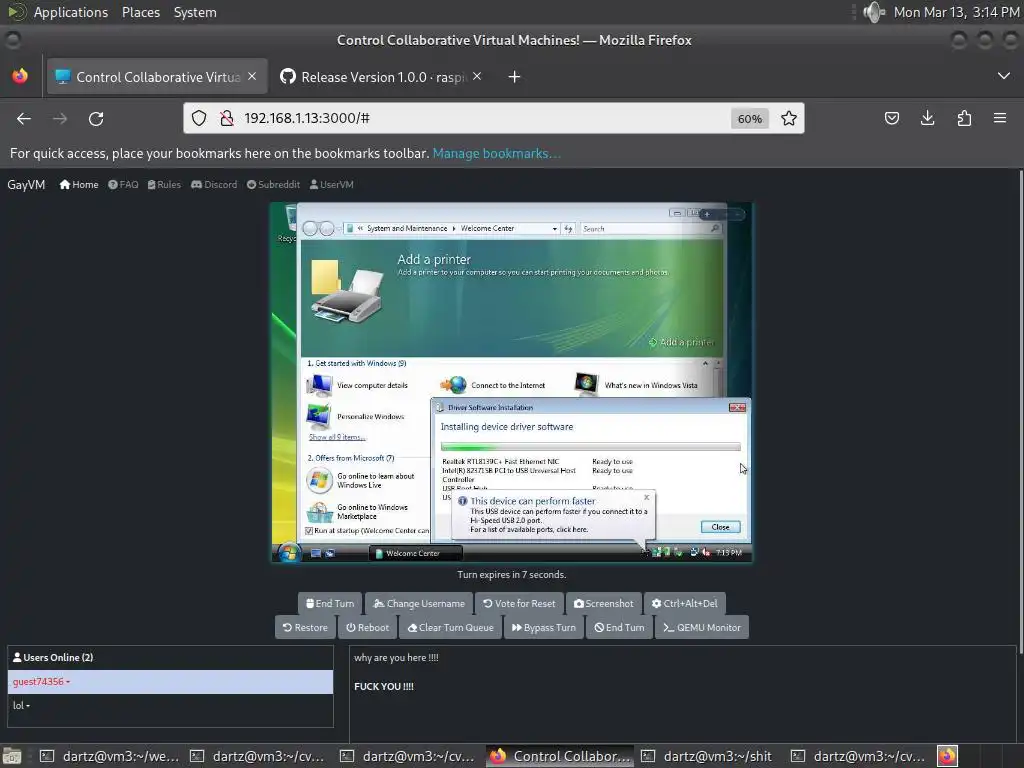Click the Bypass Turn button

point(544,628)
